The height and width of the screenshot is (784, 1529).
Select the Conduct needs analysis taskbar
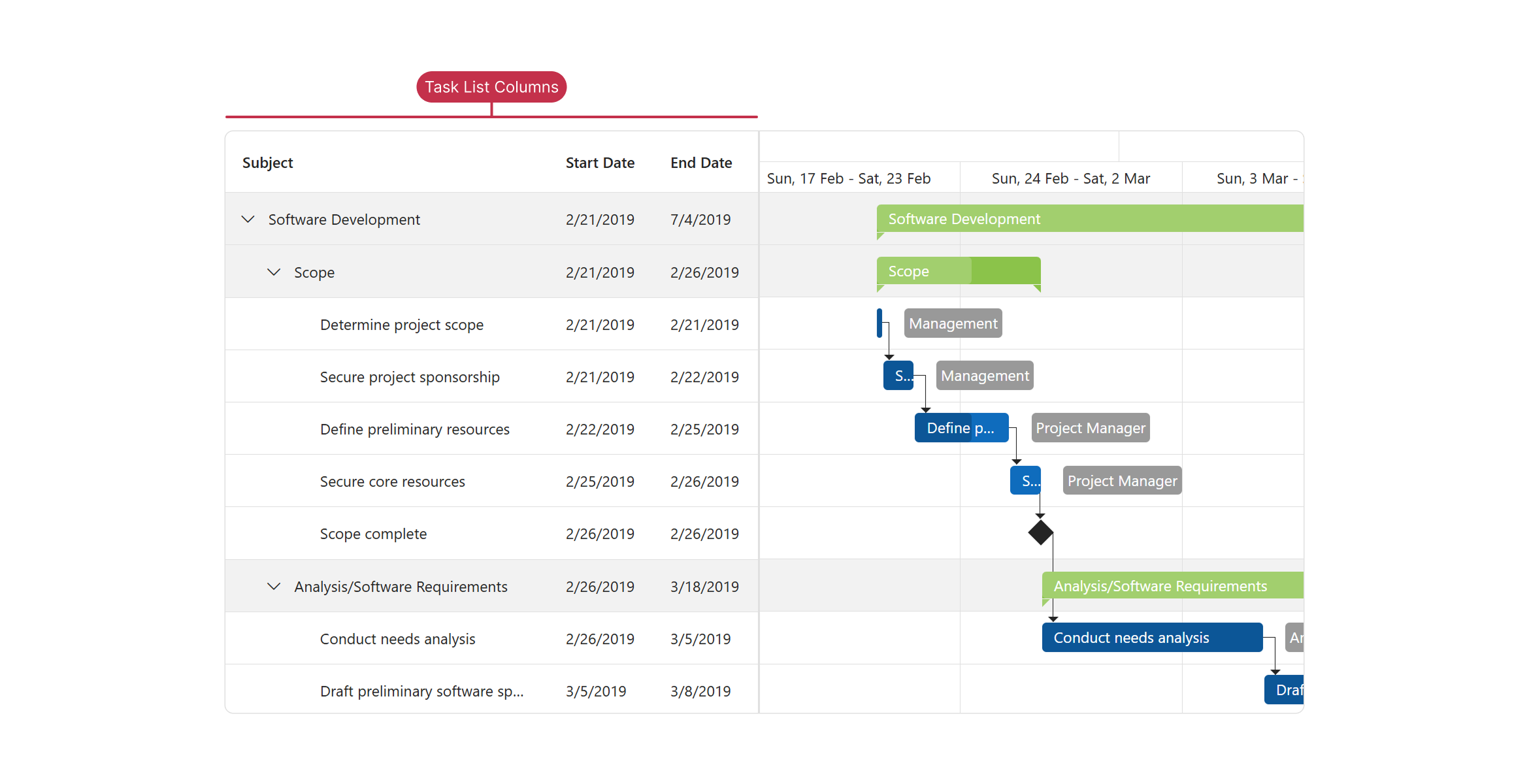(1152, 638)
